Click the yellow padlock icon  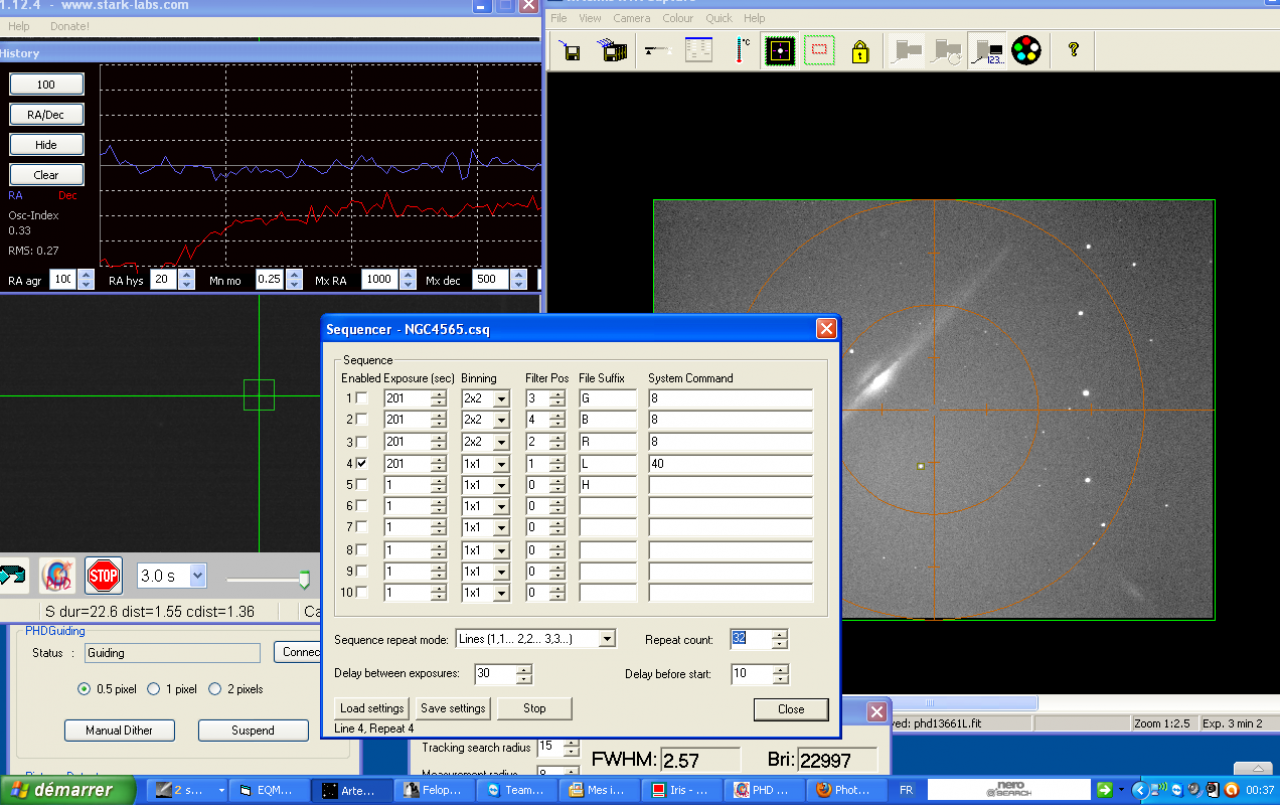[860, 50]
